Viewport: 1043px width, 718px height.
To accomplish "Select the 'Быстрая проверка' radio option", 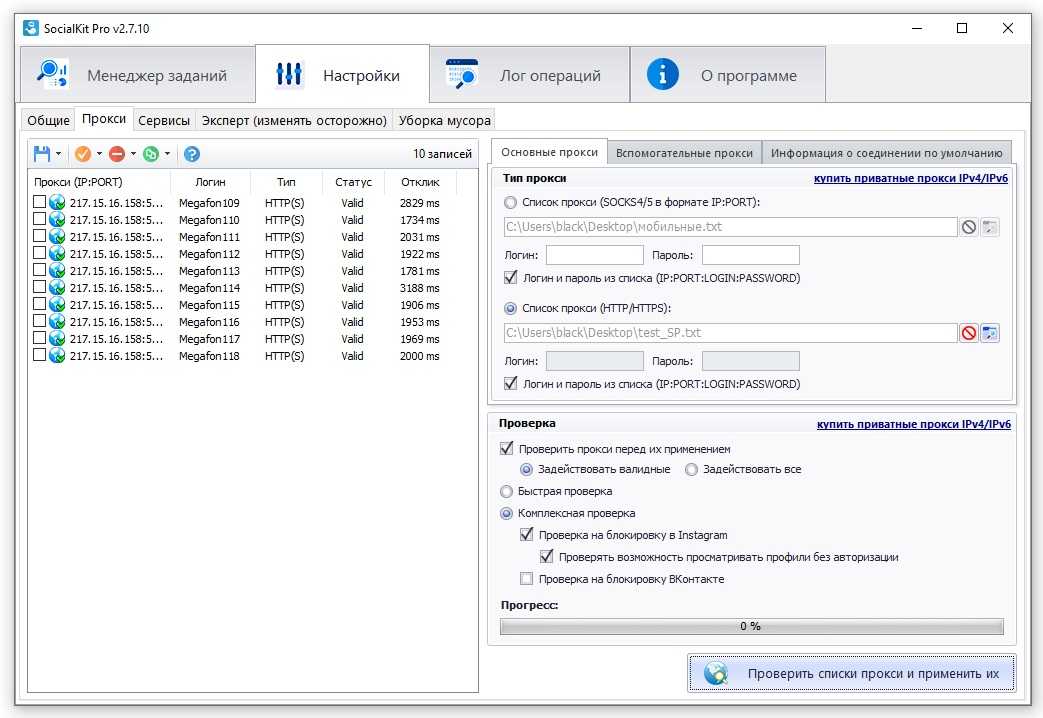I will click(x=507, y=491).
